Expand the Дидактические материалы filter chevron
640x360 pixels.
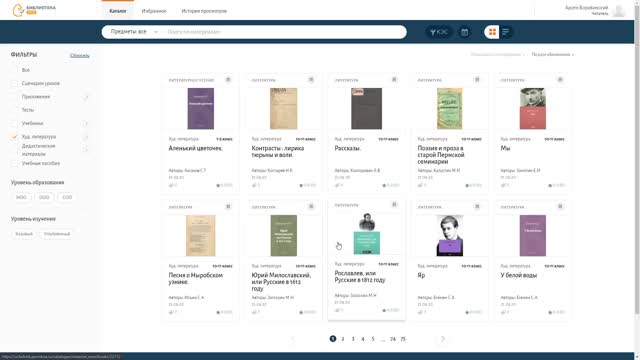pos(86,150)
